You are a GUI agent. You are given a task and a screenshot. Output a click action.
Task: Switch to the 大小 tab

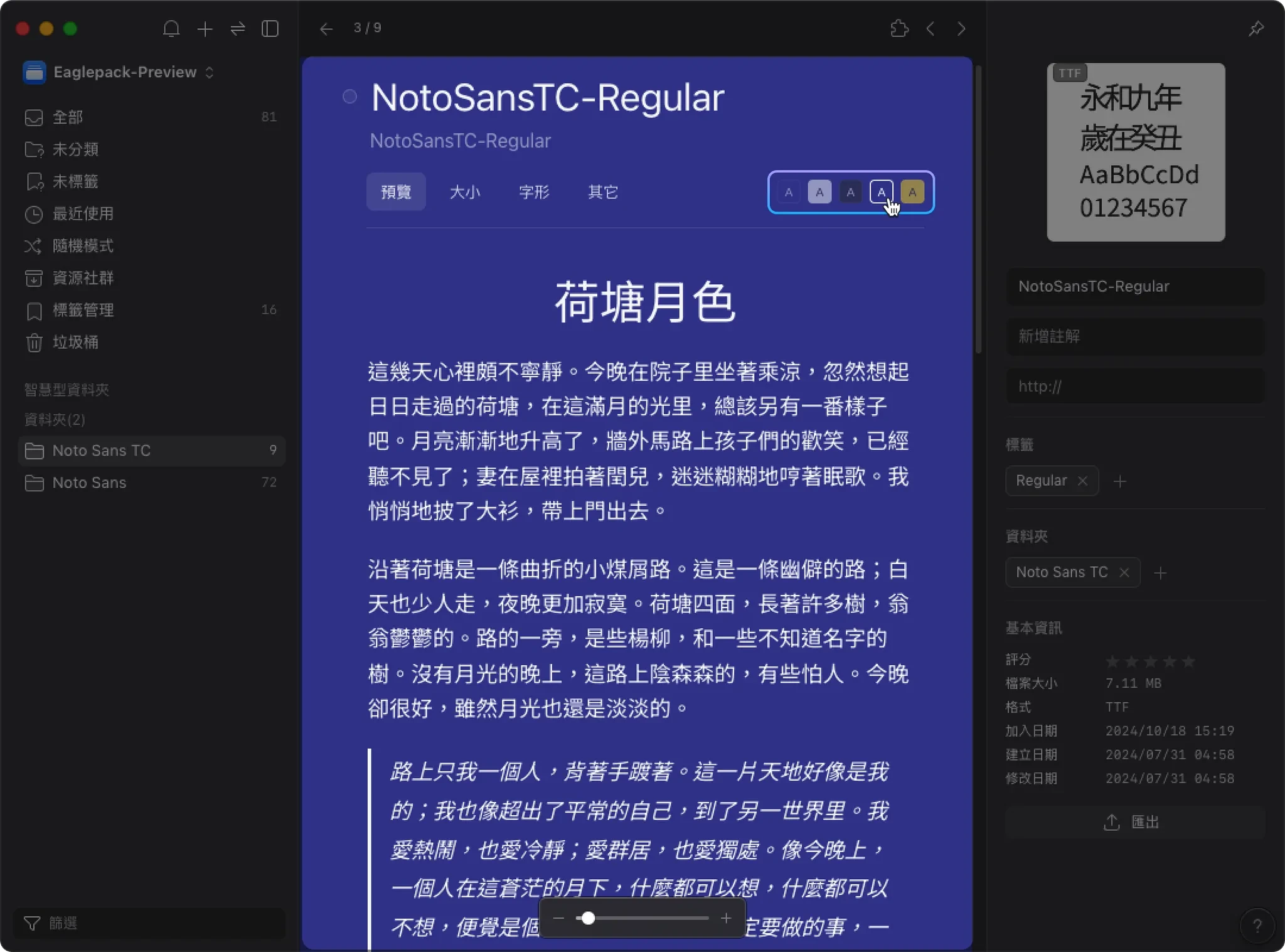point(465,191)
